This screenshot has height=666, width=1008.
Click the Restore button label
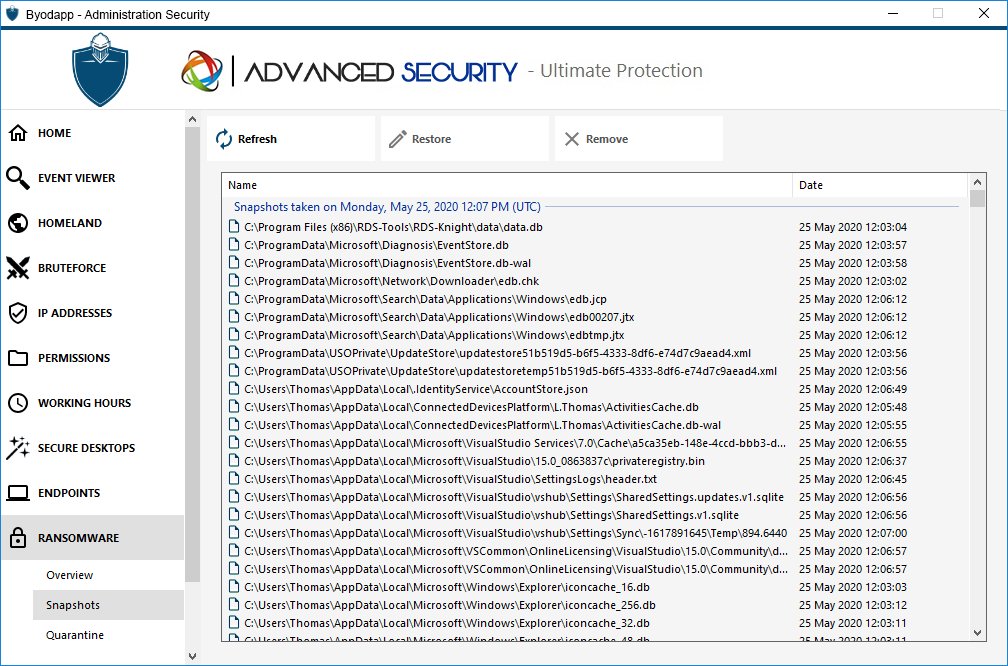click(431, 139)
